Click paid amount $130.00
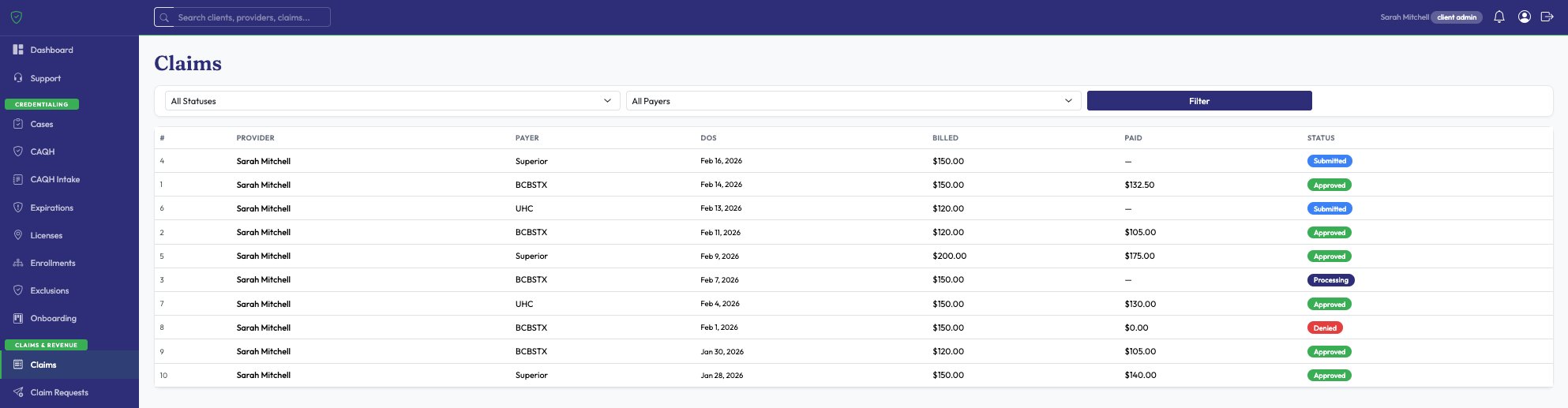 1140,304
